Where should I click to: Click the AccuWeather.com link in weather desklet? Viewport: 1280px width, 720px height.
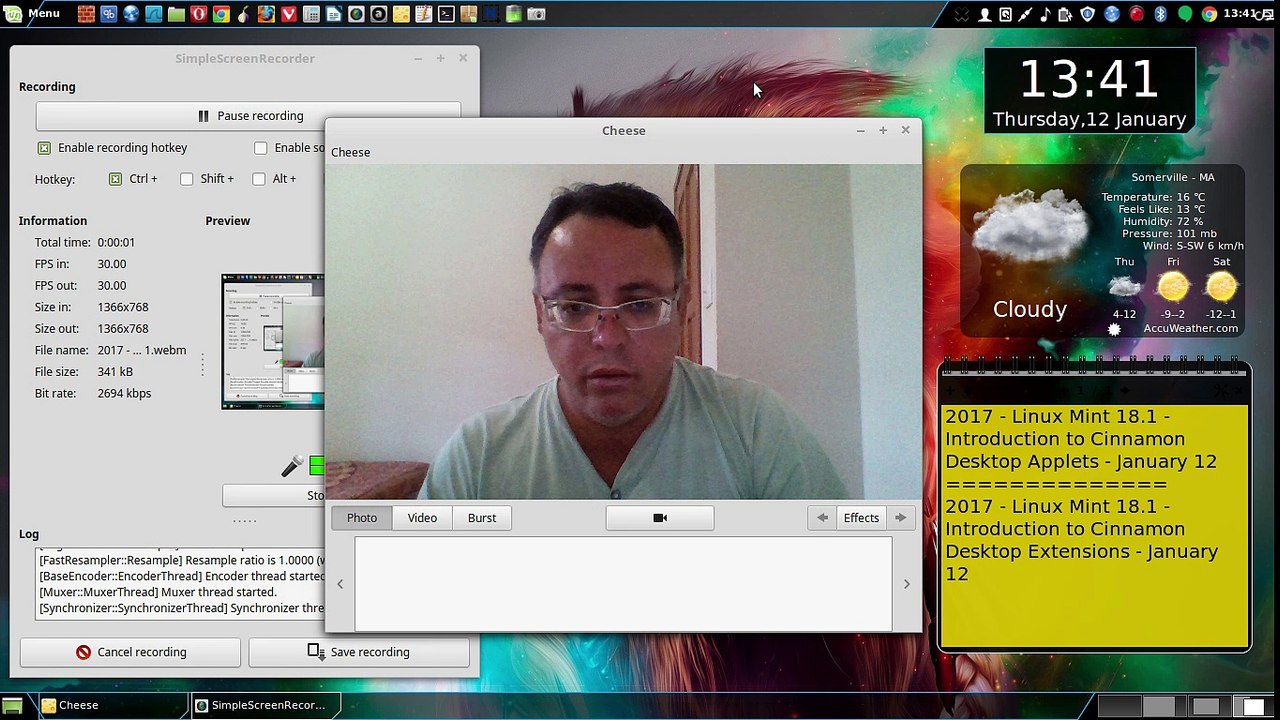tap(1190, 328)
